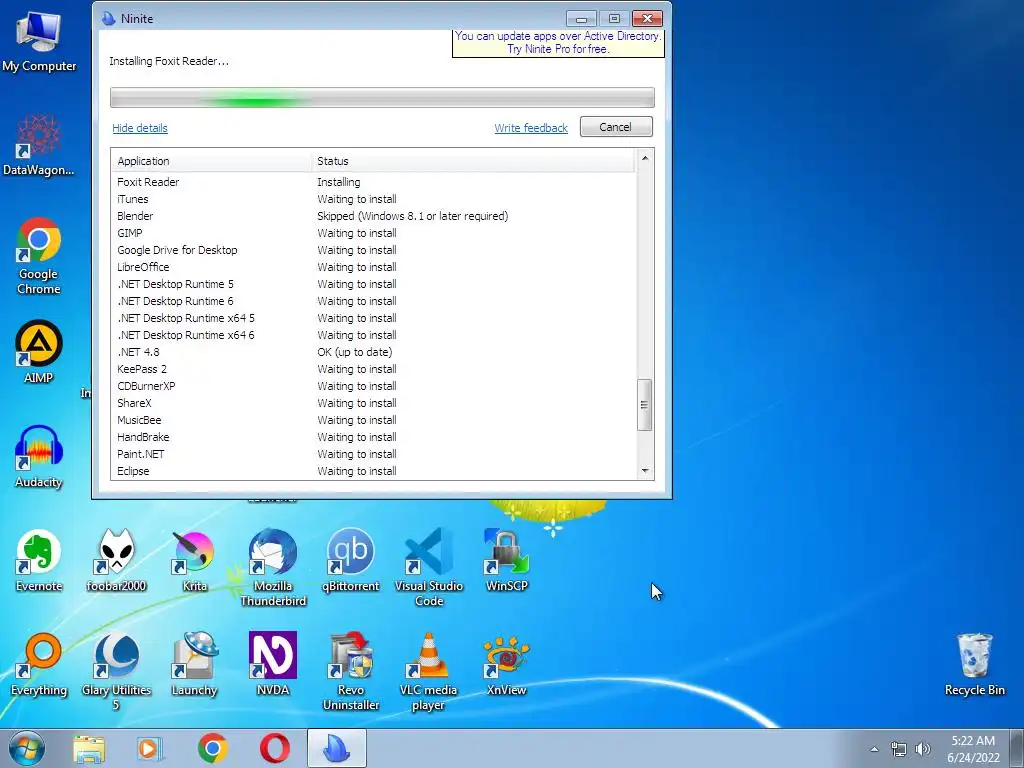
Task: Open Windows Media Player from taskbar
Action: (x=150, y=748)
